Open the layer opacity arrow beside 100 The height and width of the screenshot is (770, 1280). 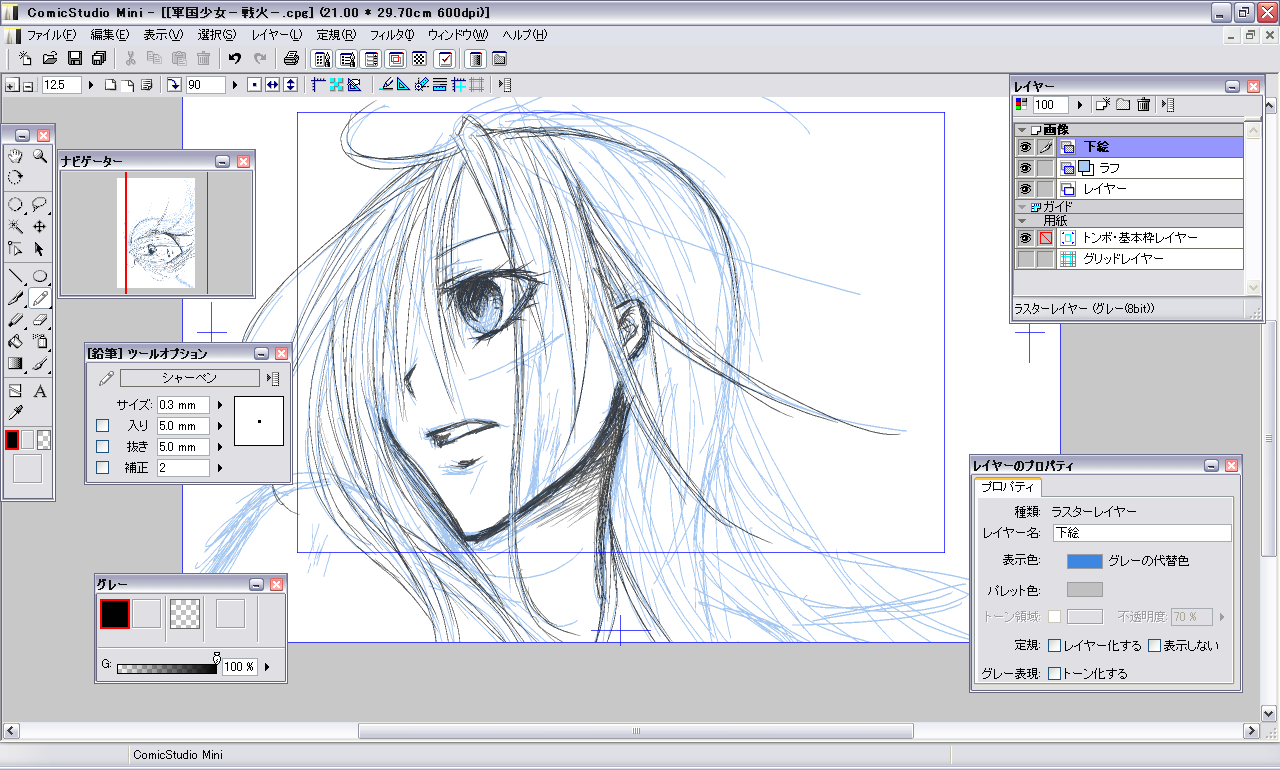1079,105
